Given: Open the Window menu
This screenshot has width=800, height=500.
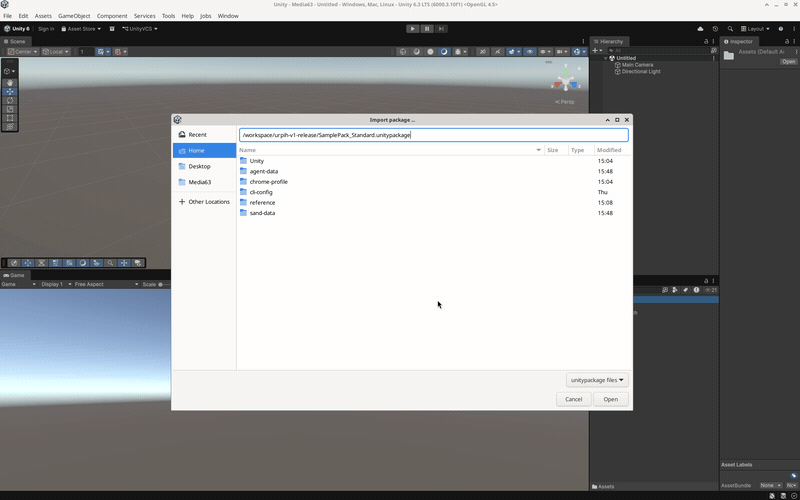Looking at the screenshot, I should pyautogui.click(x=228, y=16).
